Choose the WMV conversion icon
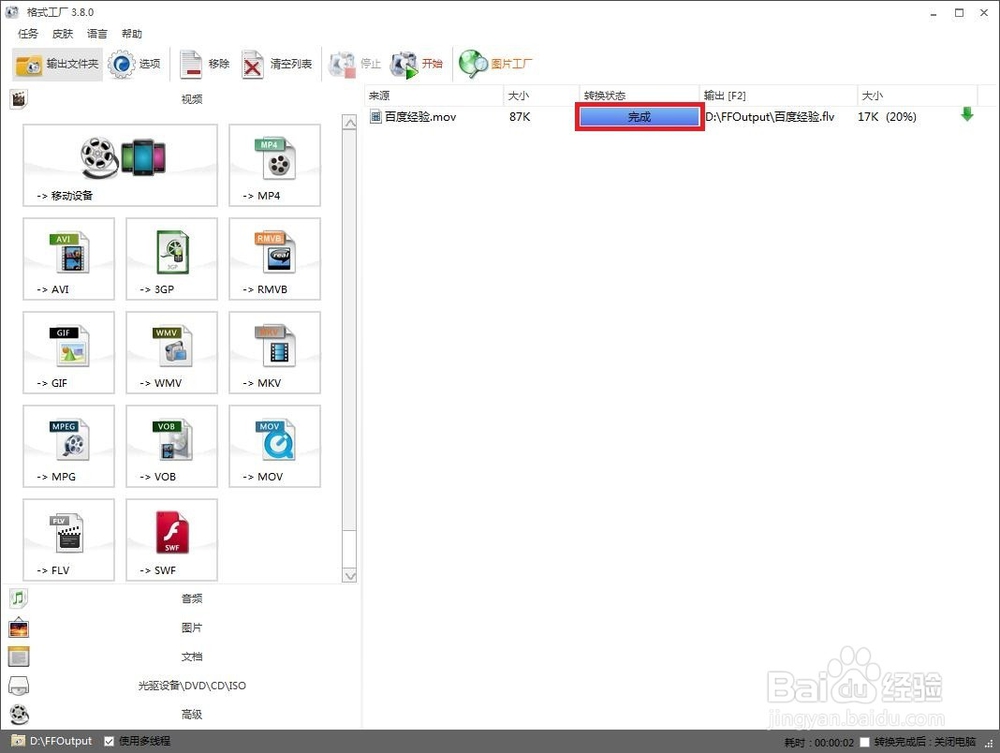 tap(172, 353)
